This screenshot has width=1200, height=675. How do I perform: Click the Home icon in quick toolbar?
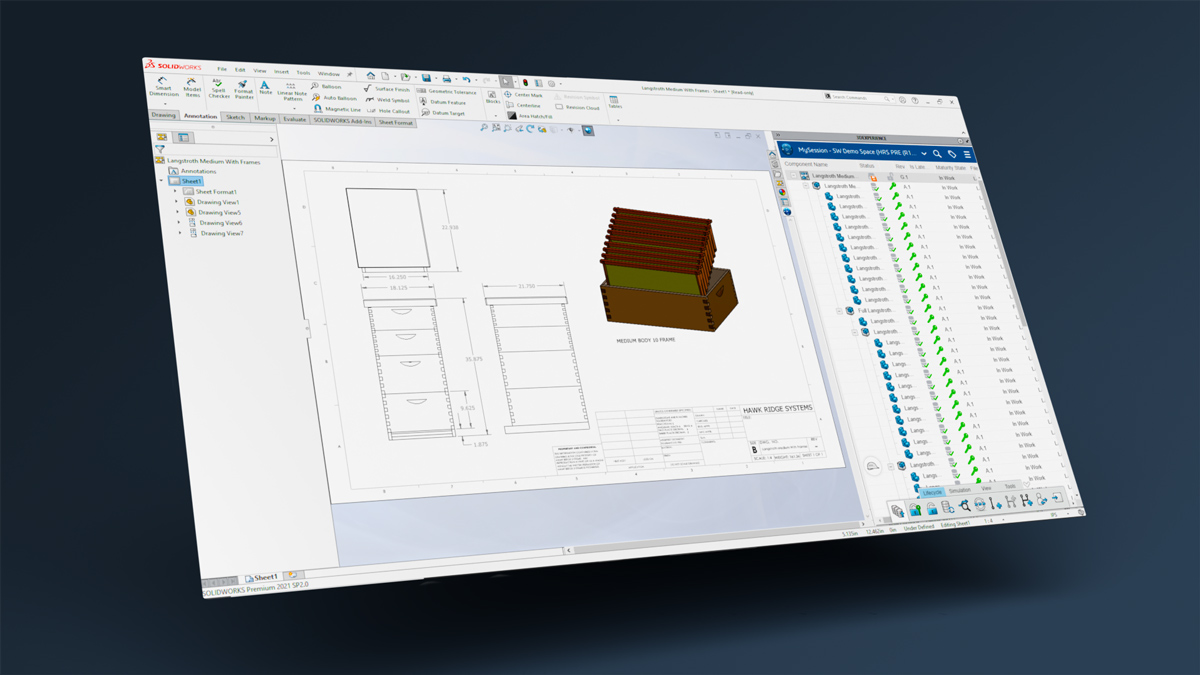(370, 75)
